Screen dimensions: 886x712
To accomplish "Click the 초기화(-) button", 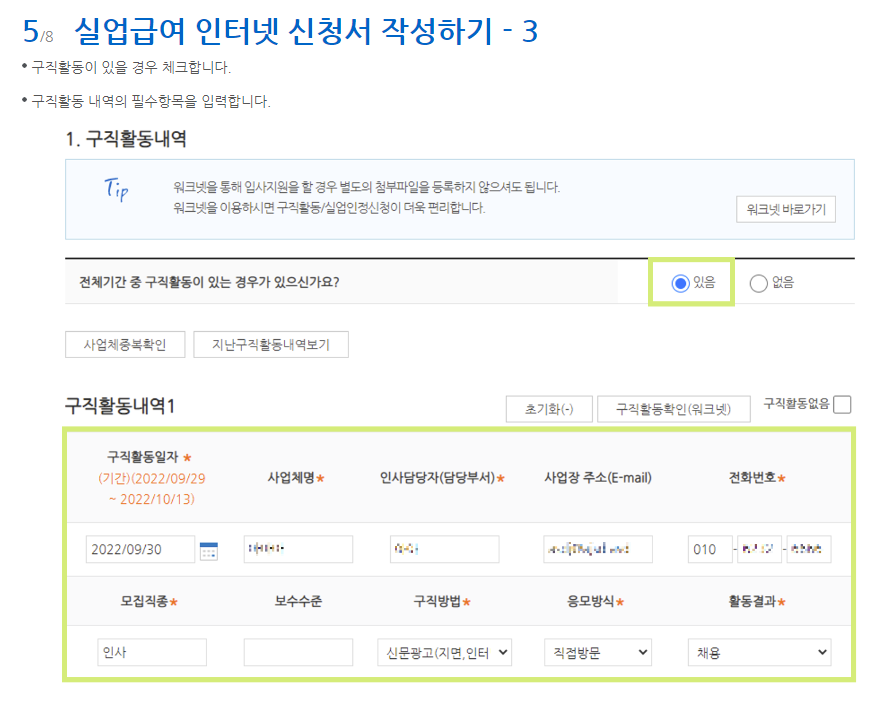I will pyautogui.click(x=548, y=408).
